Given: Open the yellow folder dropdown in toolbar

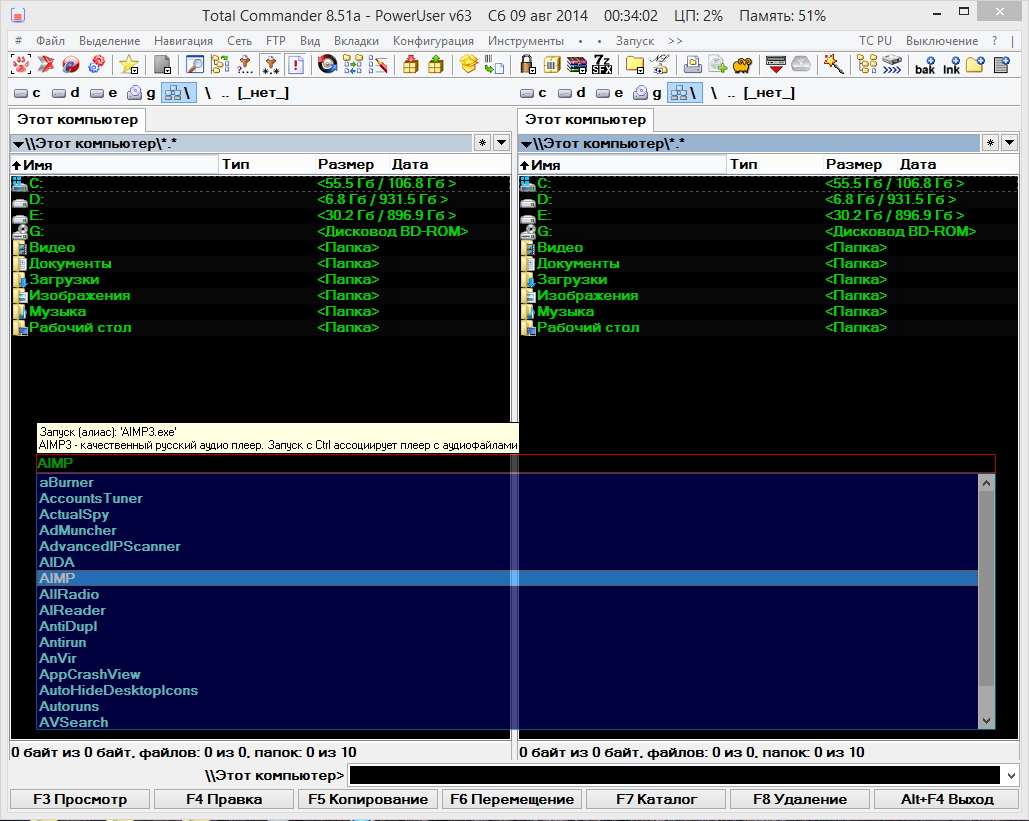Looking at the screenshot, I should 635,64.
